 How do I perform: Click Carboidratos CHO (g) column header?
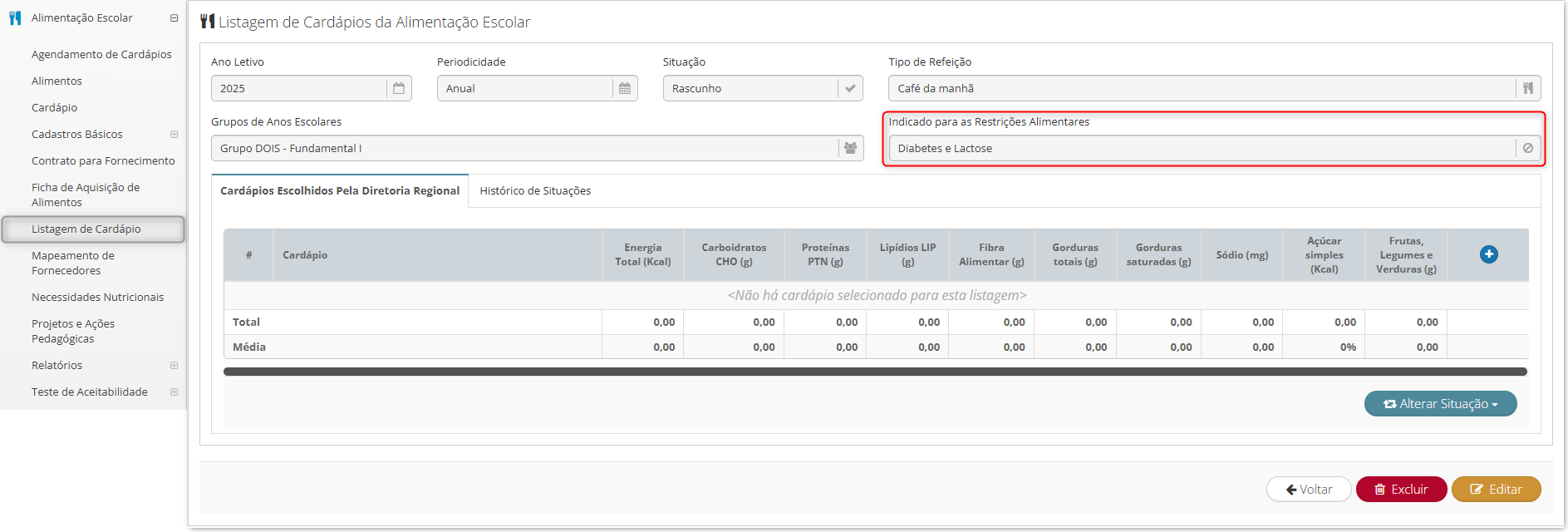point(734,254)
